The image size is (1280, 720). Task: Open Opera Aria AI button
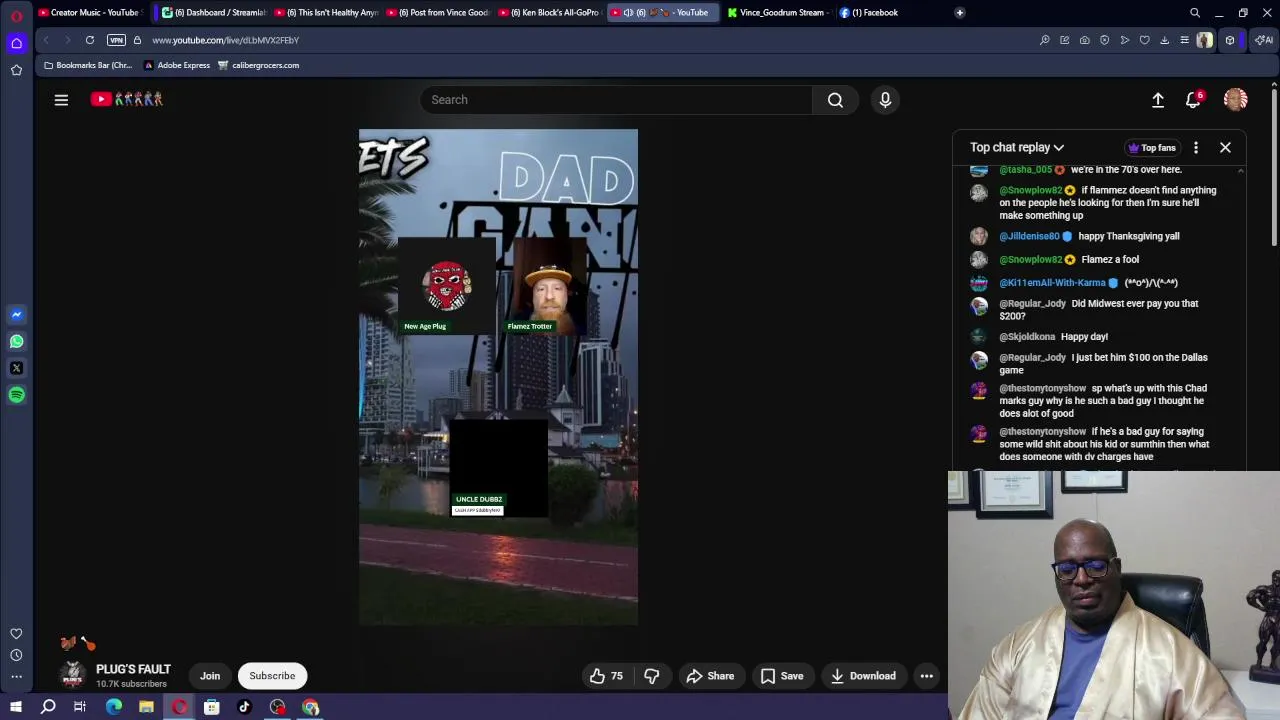pos(1264,40)
